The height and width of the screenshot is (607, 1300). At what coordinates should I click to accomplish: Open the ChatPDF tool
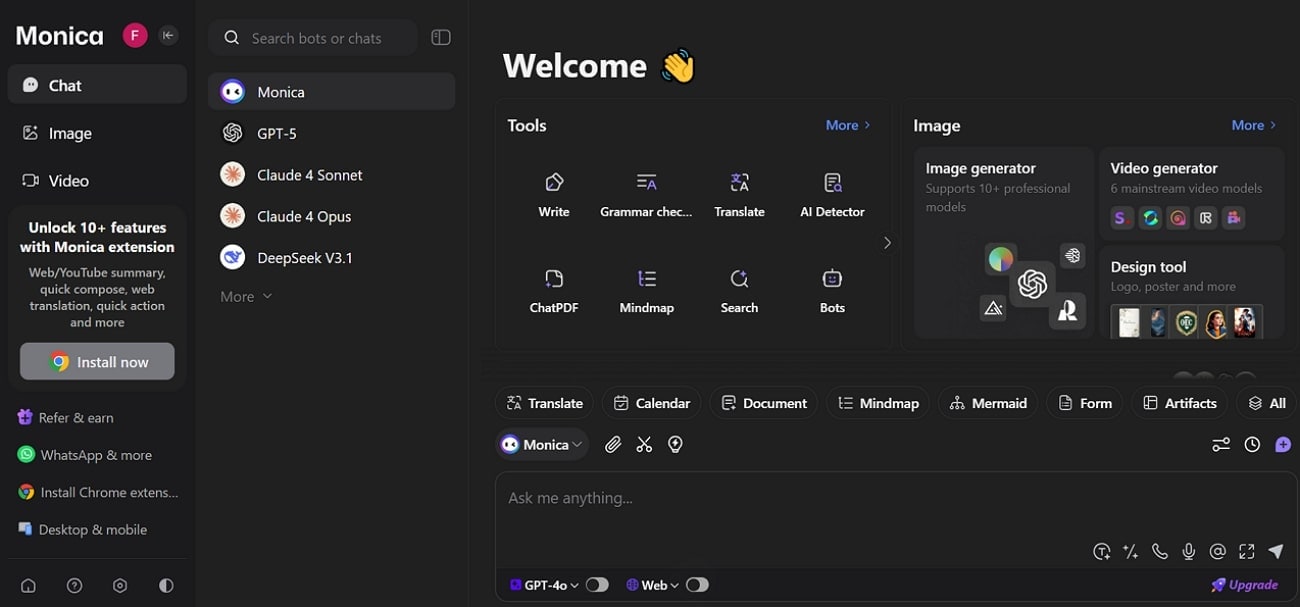[x=554, y=291]
